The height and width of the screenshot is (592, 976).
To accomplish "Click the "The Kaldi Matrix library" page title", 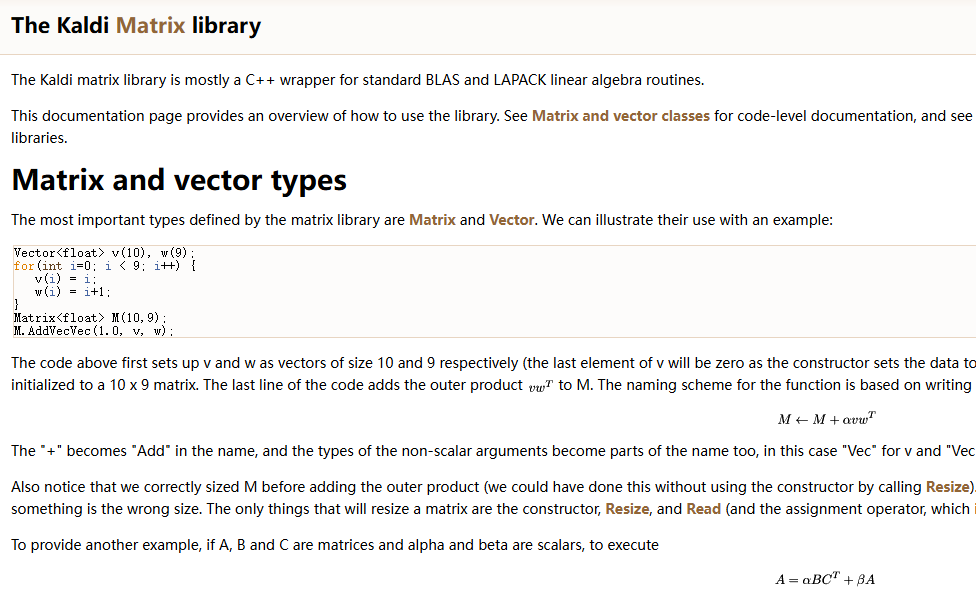I will point(136,25).
